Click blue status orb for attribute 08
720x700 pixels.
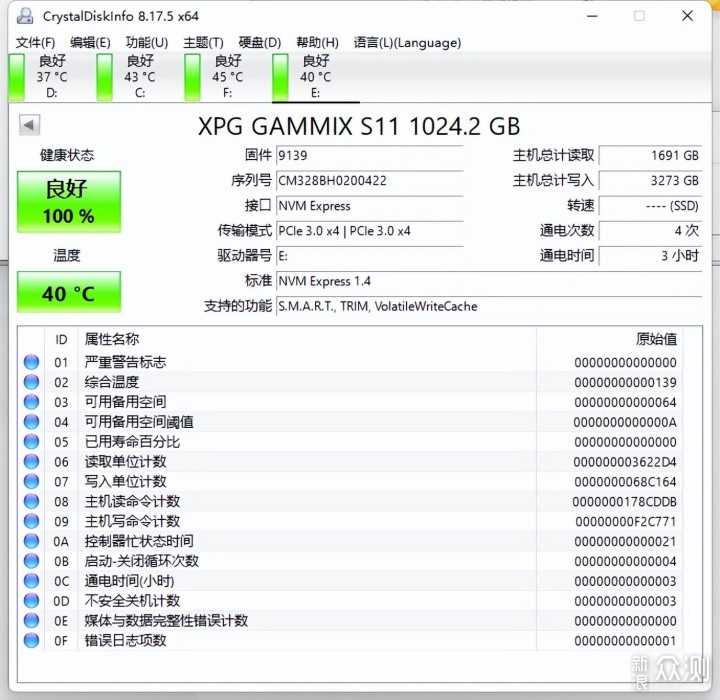pos(31,501)
